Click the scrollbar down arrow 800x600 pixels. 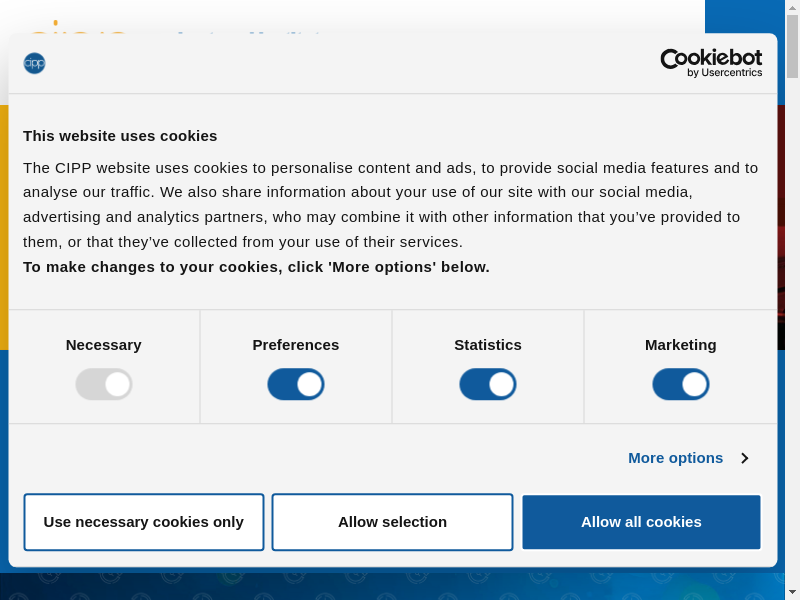click(792, 592)
